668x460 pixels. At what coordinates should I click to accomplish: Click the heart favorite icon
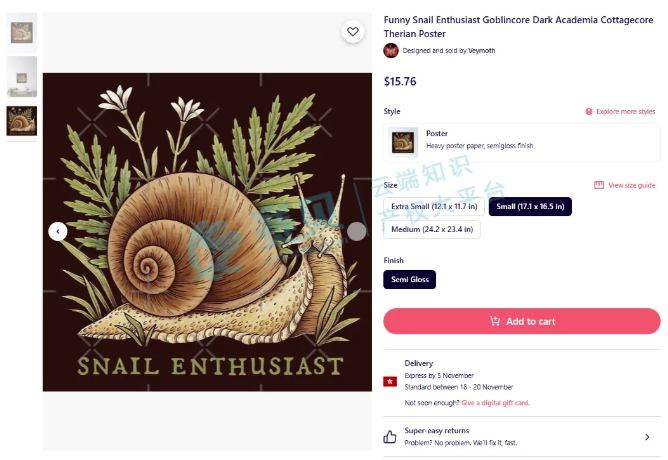coord(353,32)
